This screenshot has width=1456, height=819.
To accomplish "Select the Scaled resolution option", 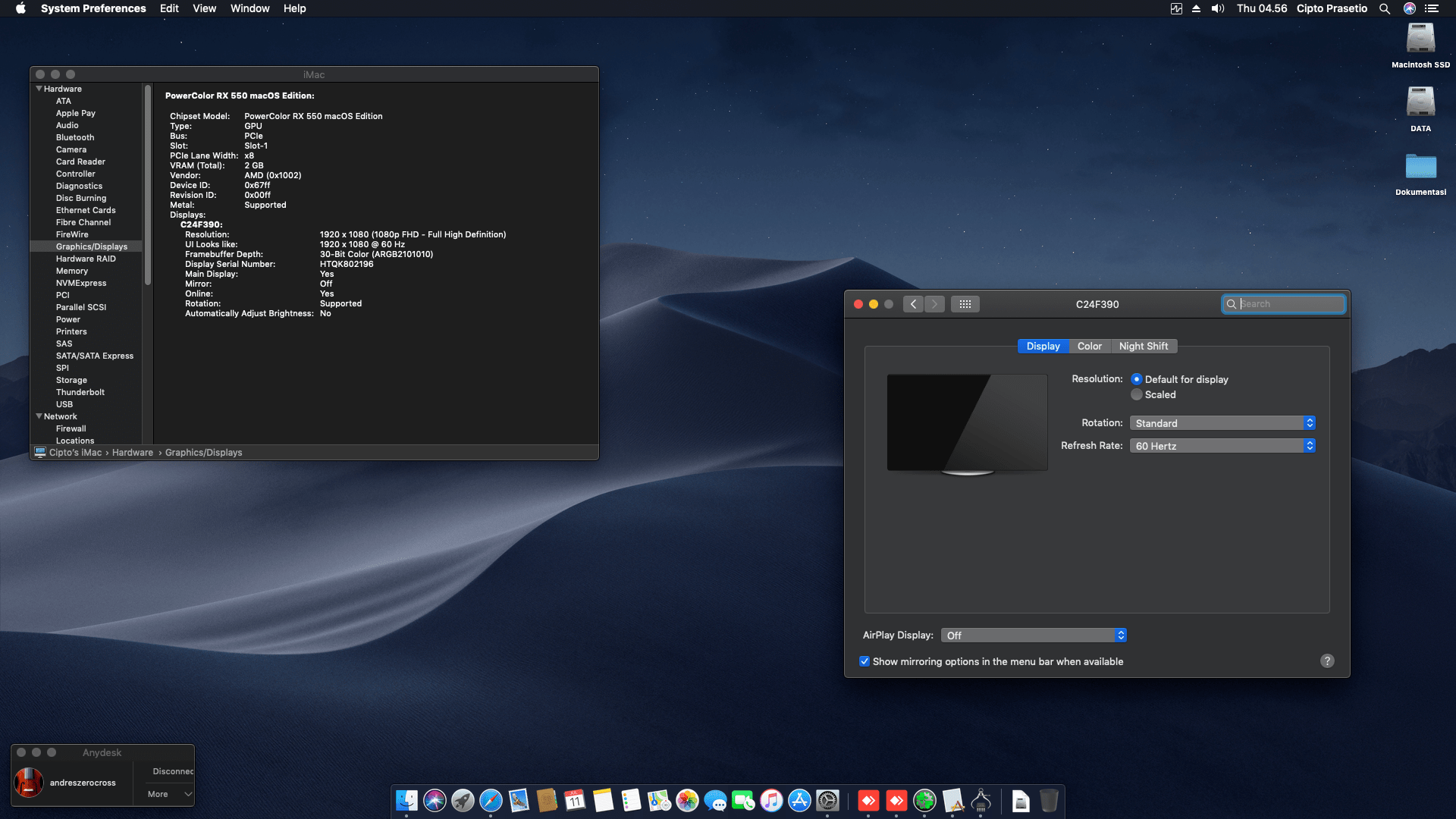I will (x=1137, y=394).
